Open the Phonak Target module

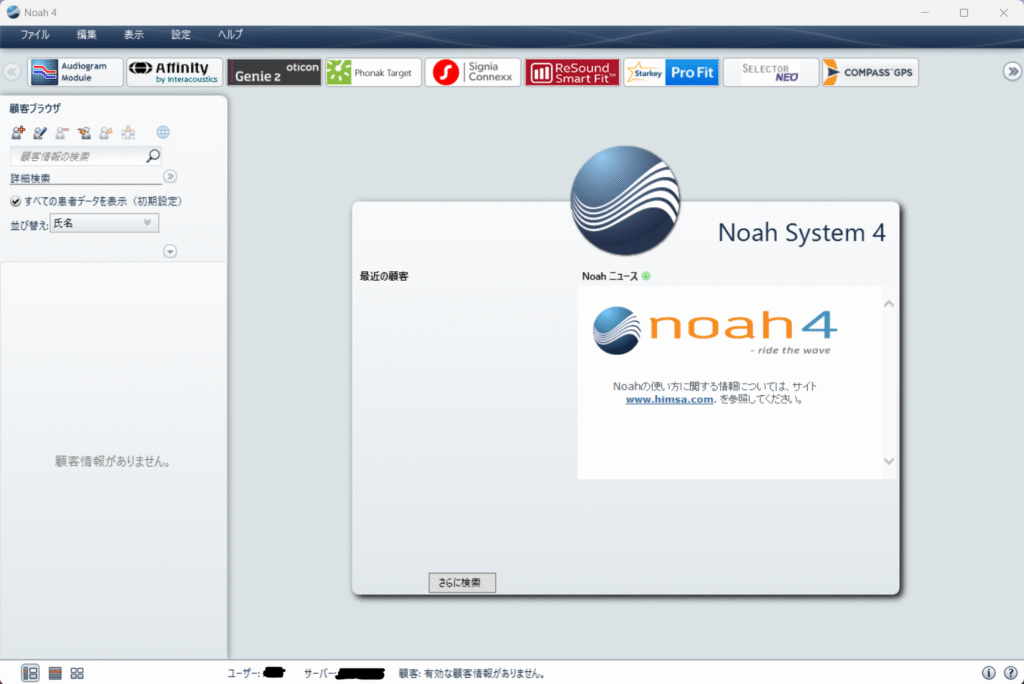[x=374, y=72]
